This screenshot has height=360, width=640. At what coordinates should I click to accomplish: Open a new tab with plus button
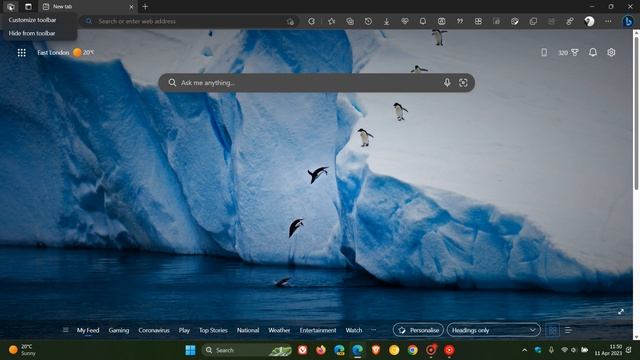click(x=145, y=7)
